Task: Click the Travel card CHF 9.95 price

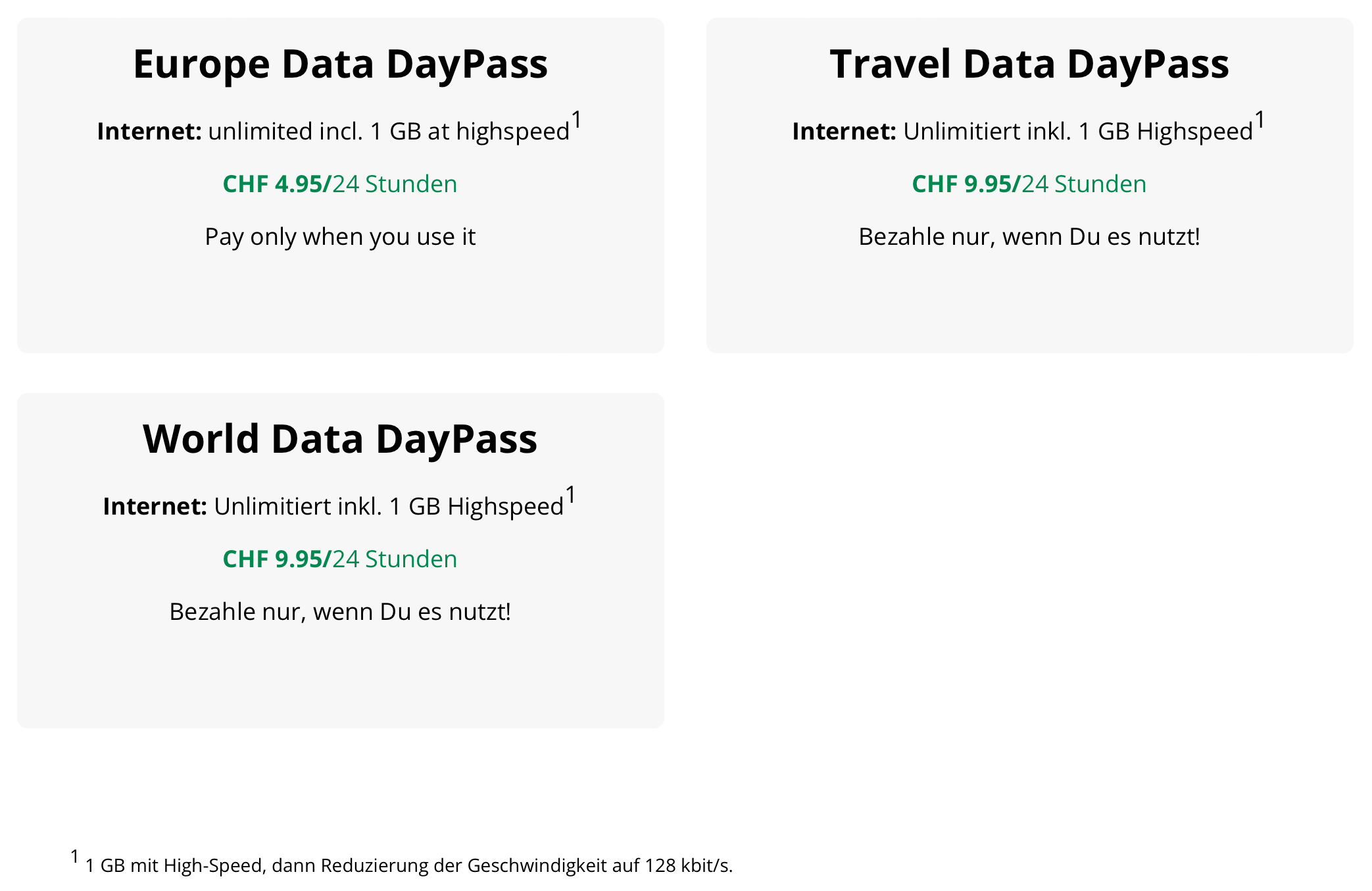Action: 1029,184
